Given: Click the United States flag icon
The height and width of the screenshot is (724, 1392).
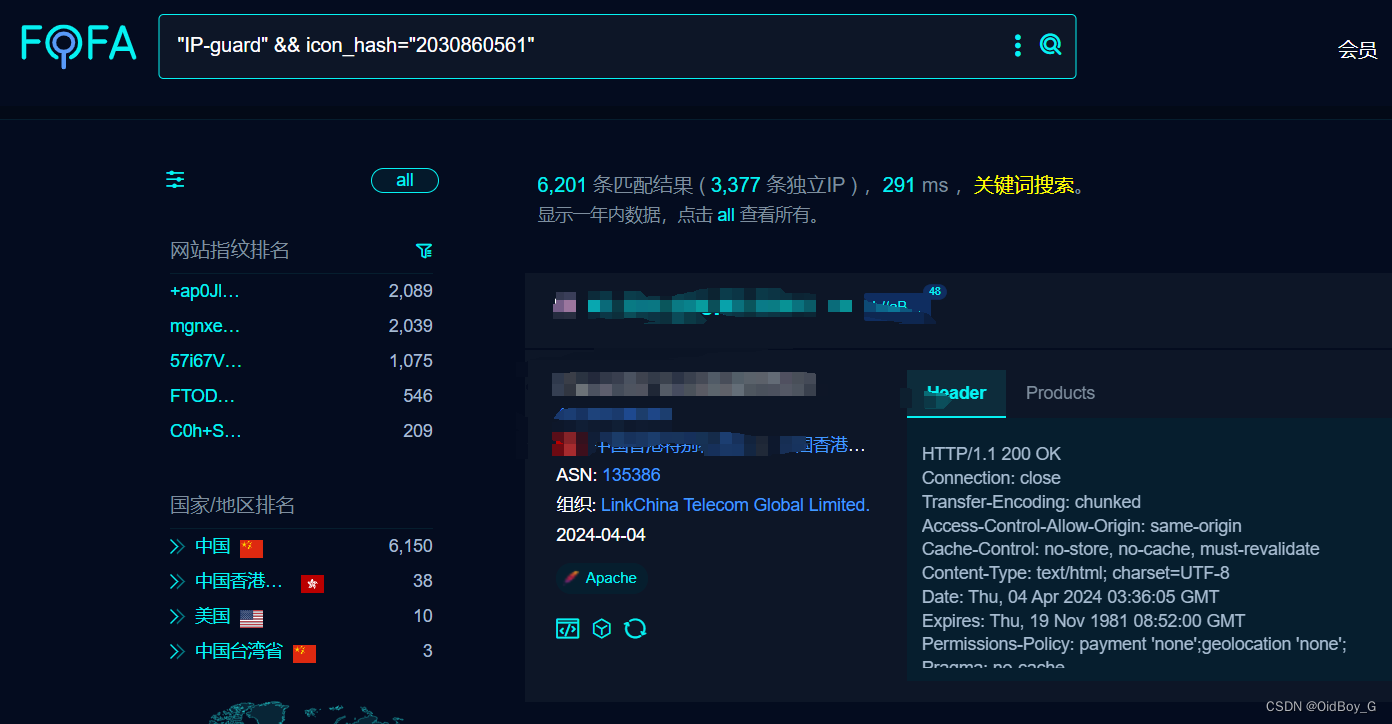Looking at the screenshot, I should tap(251, 618).
